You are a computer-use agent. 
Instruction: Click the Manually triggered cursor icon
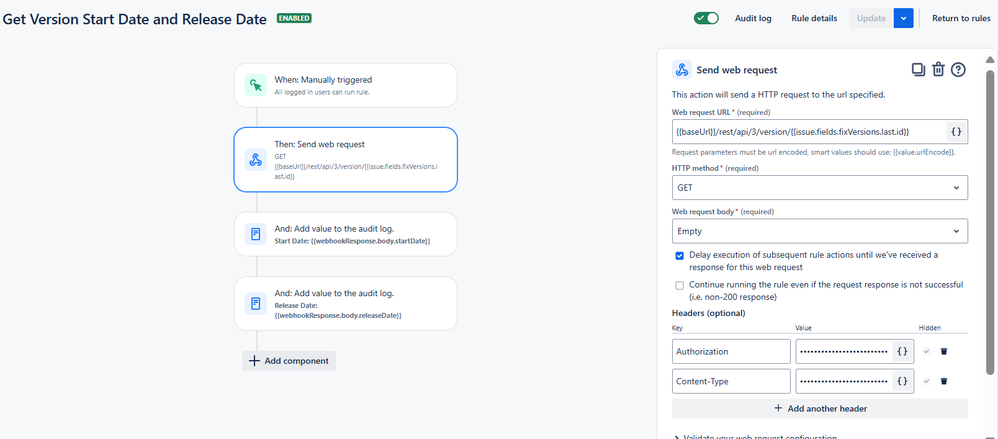coord(256,85)
